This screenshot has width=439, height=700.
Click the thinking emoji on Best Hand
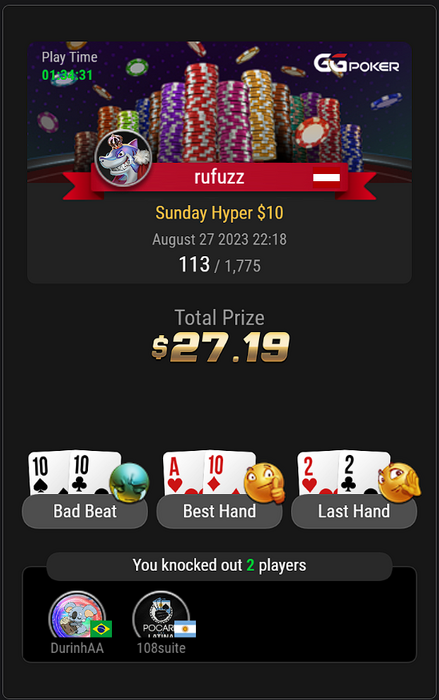coord(264,482)
